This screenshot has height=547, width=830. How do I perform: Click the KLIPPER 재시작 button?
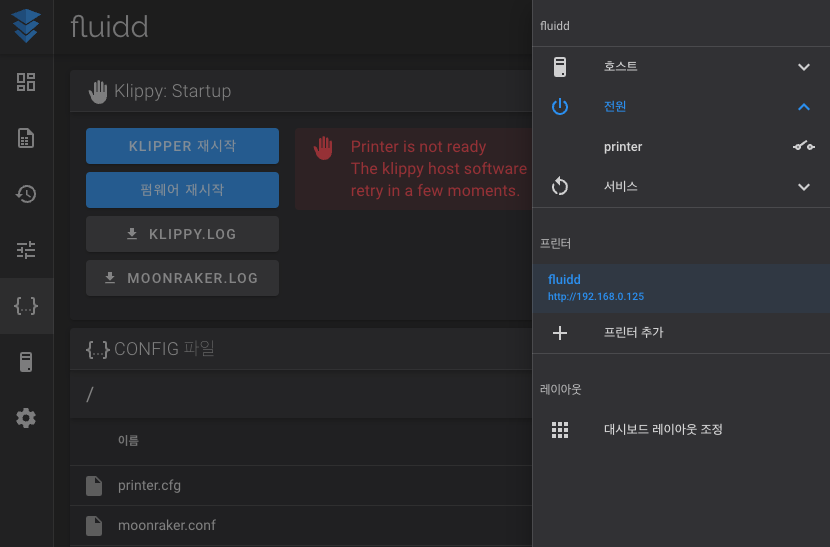click(182, 146)
